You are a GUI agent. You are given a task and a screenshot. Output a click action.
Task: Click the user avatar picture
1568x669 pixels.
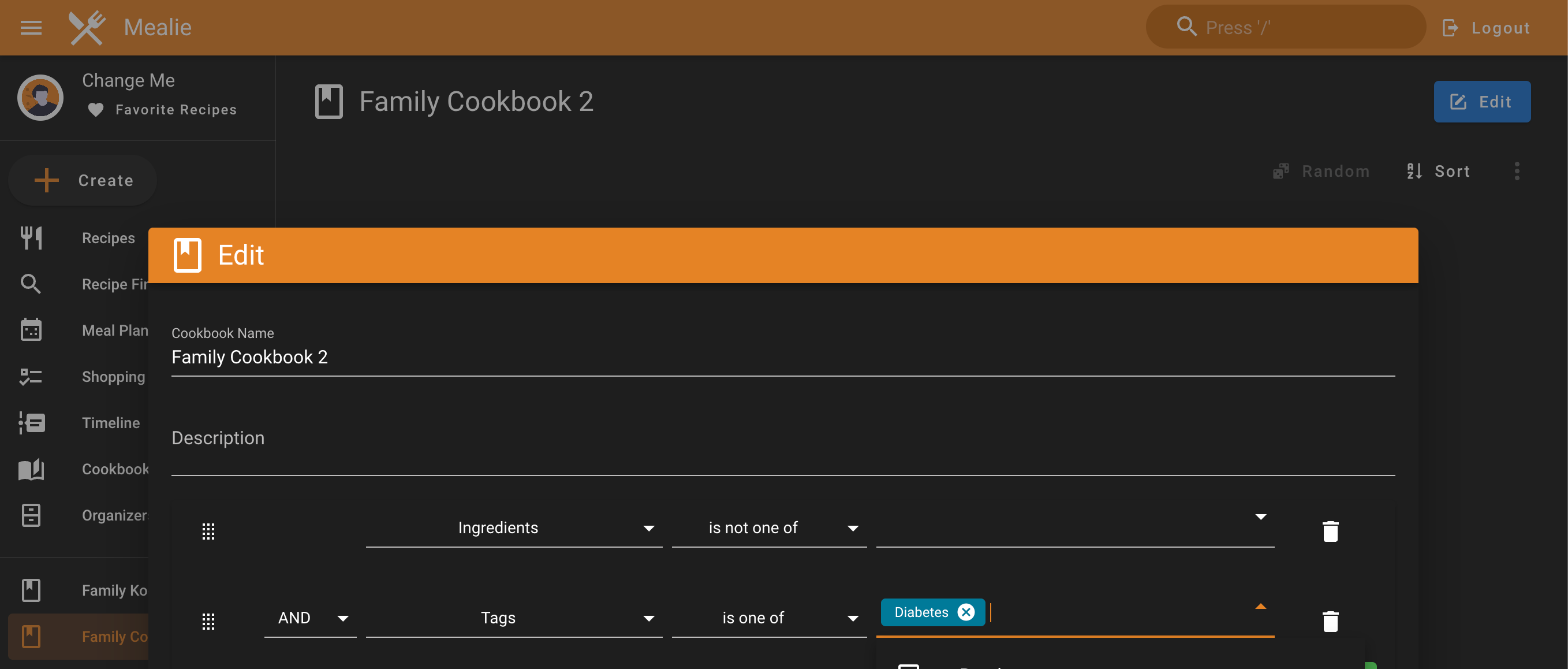(x=40, y=97)
